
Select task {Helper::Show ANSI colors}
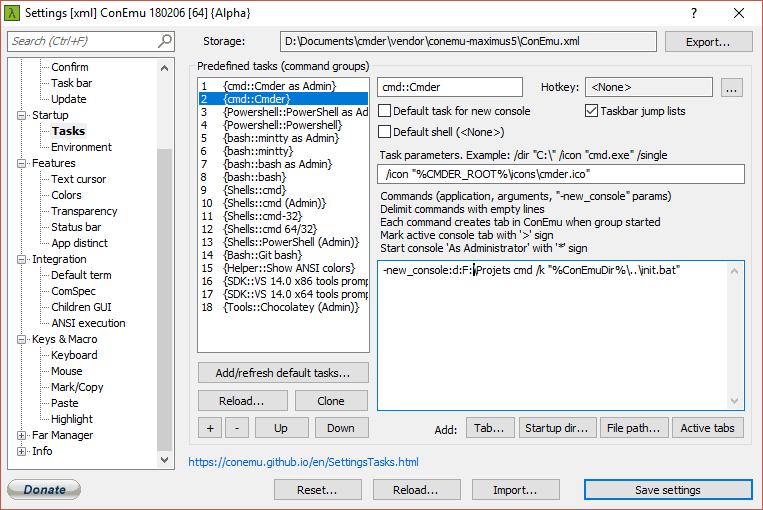[x=283, y=268]
